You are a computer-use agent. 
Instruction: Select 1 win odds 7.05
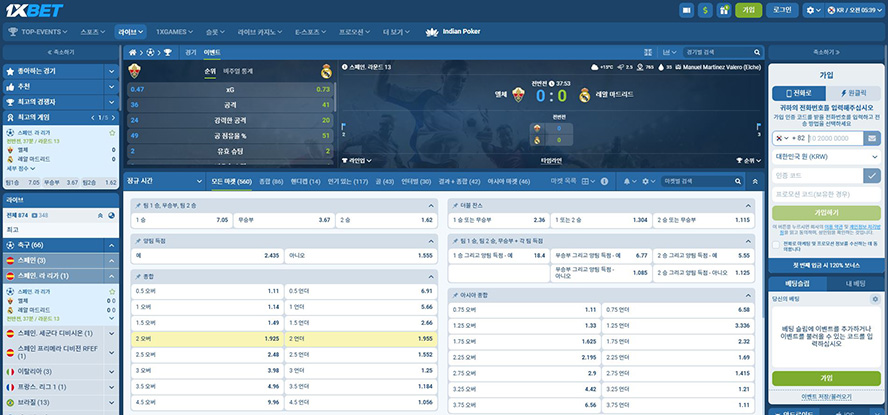(x=181, y=220)
